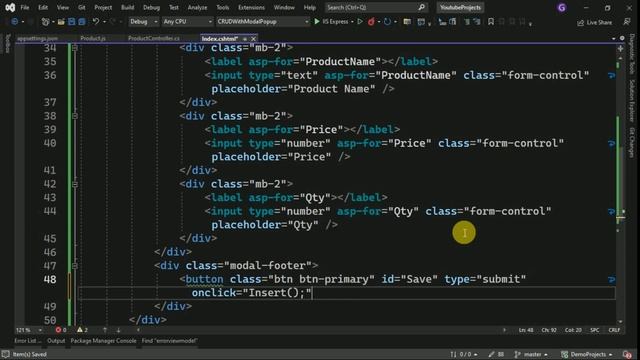Click the notifications icon in status bar
Image resolution: width=640 pixels, height=360 pixels.
627,354
